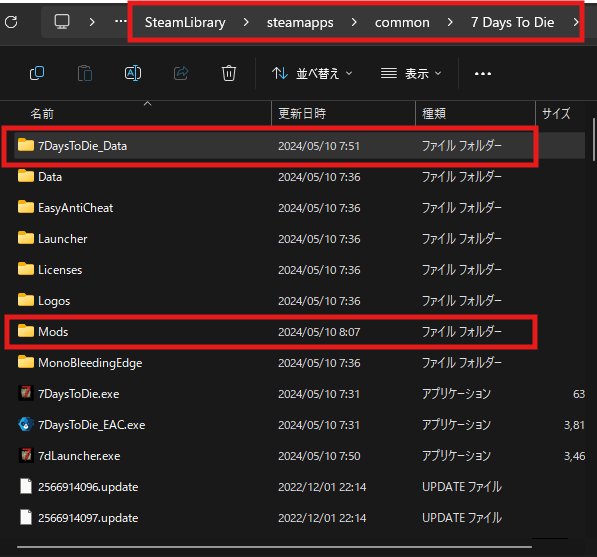Select the 7DaysToDie_Data folder

[299, 146]
